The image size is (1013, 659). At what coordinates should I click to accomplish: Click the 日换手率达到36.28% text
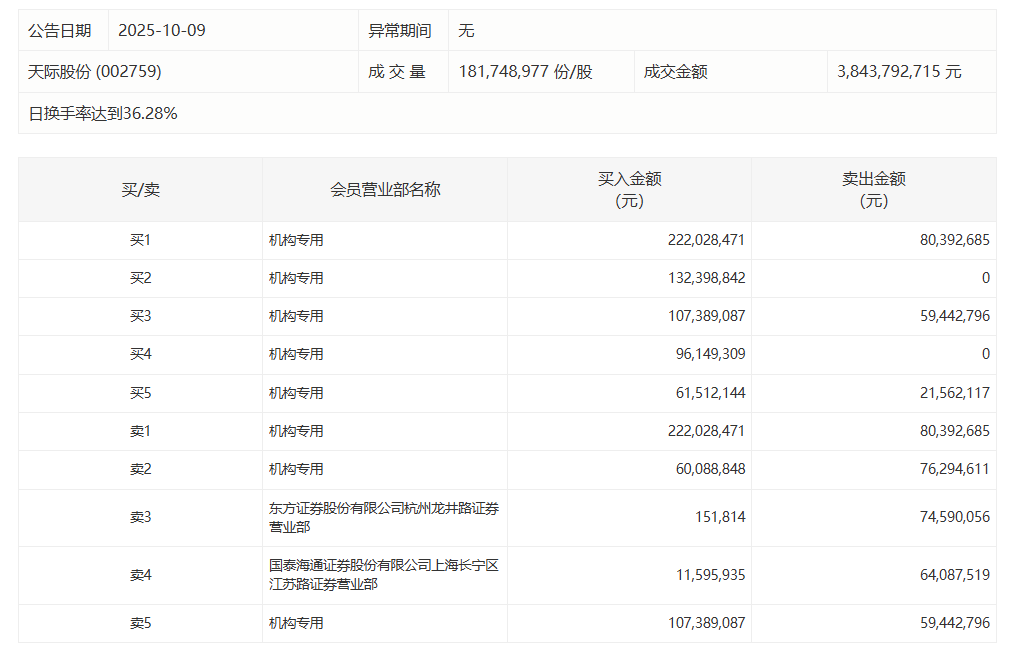103,113
